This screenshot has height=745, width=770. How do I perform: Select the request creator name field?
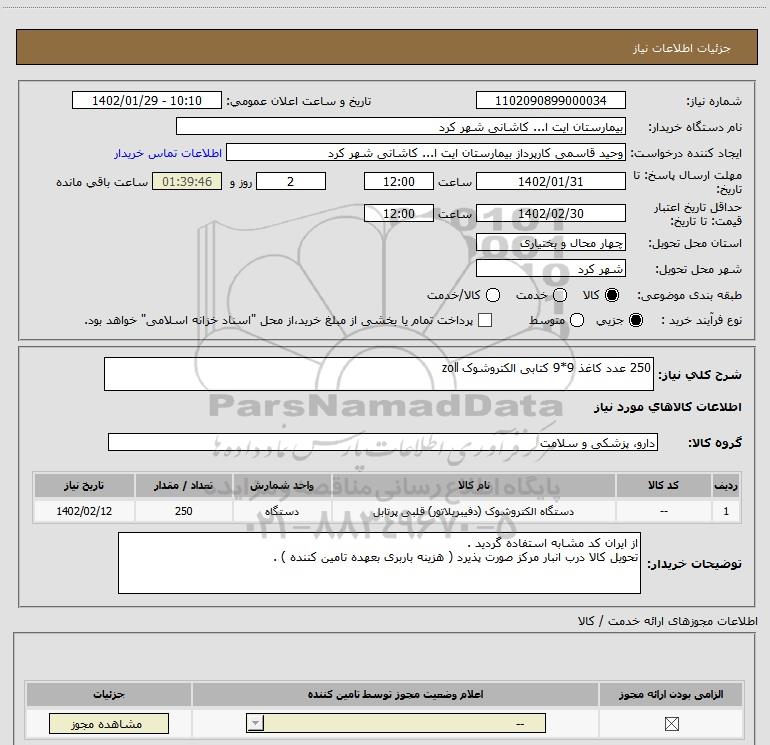click(x=426, y=152)
